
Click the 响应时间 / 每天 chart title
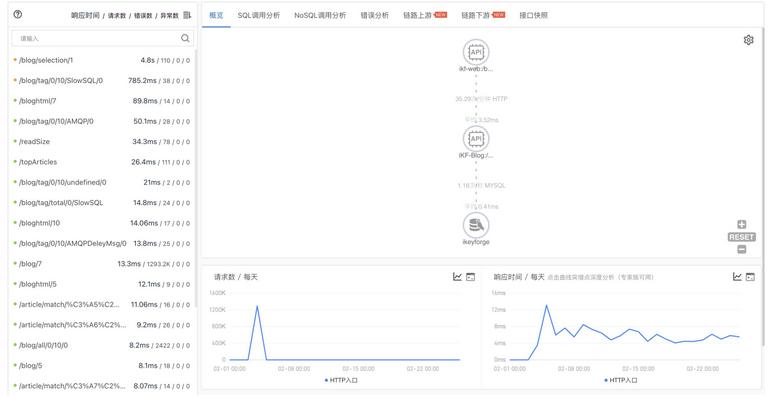[x=519, y=277]
